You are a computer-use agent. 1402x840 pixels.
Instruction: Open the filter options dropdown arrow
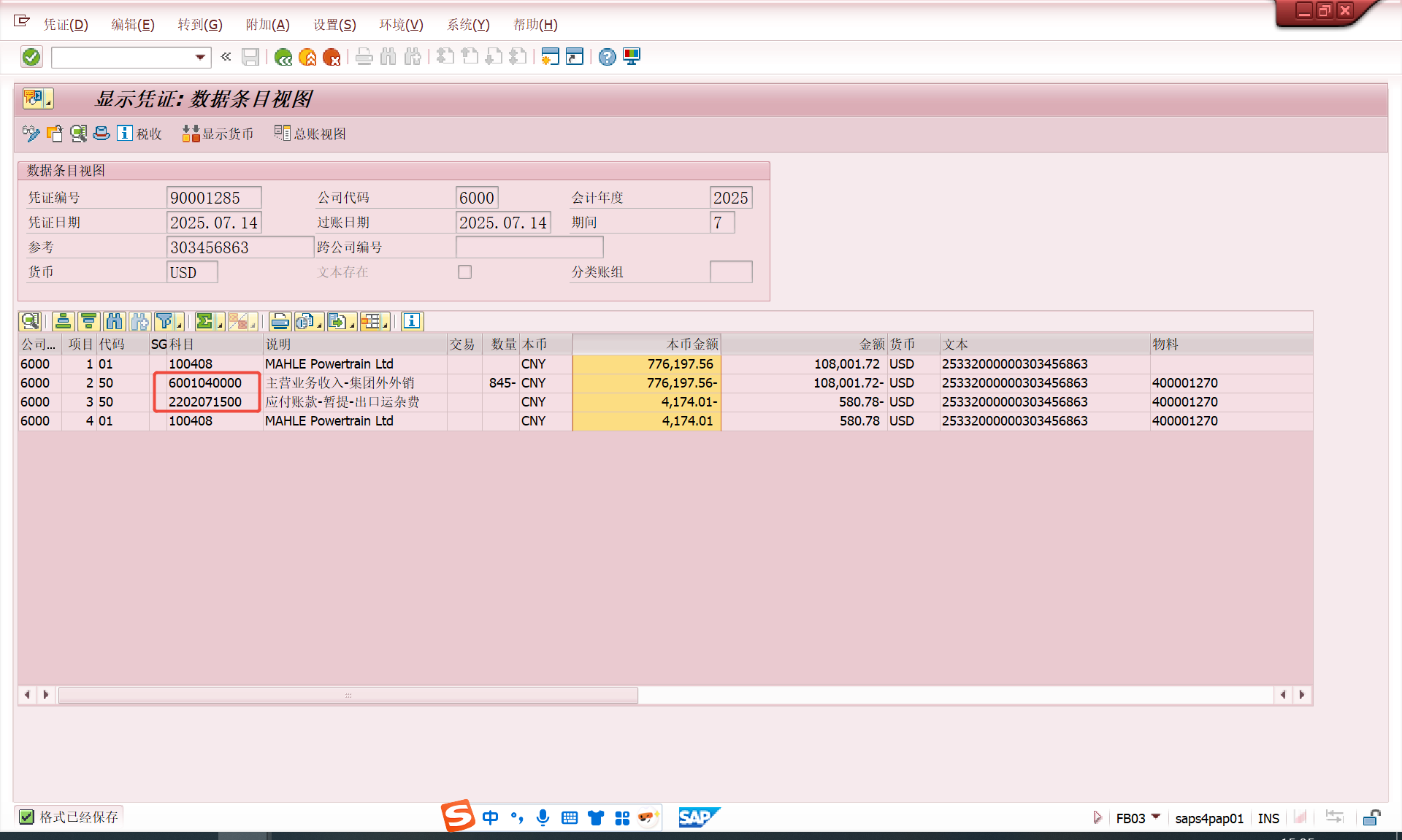tap(179, 324)
